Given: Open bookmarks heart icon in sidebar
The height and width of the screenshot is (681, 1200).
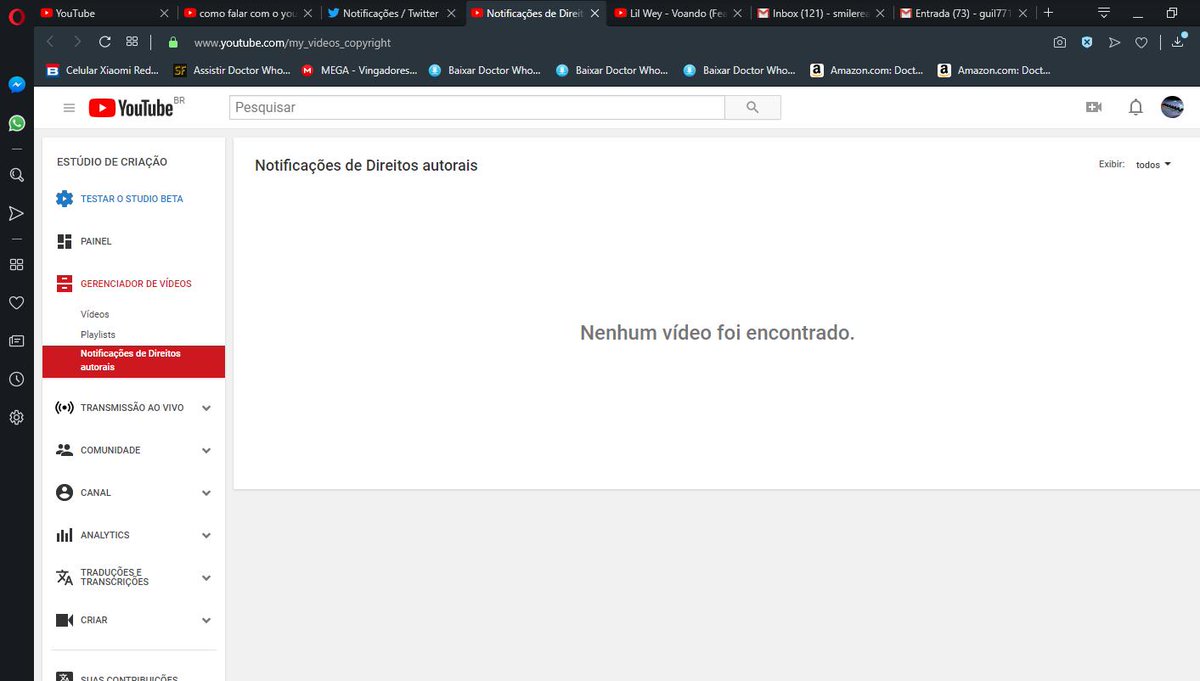Looking at the screenshot, I should tap(16, 303).
